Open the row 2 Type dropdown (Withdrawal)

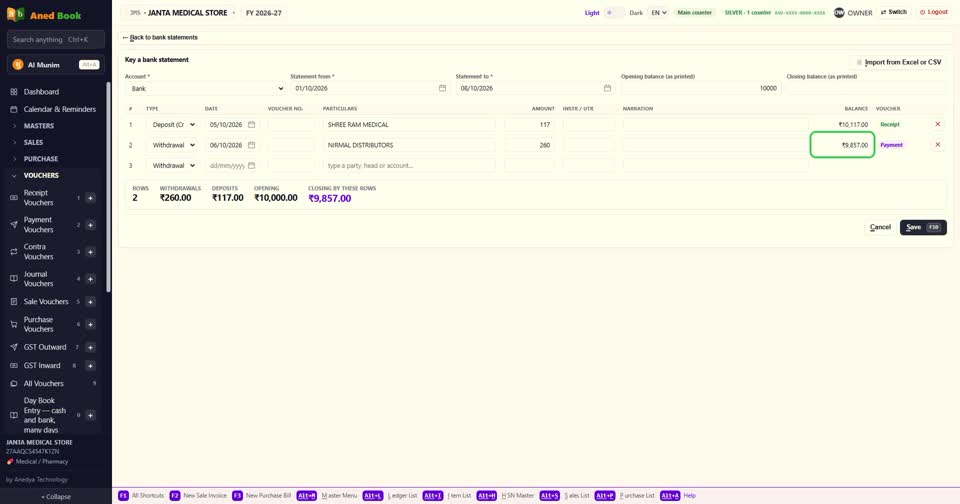[173, 145]
